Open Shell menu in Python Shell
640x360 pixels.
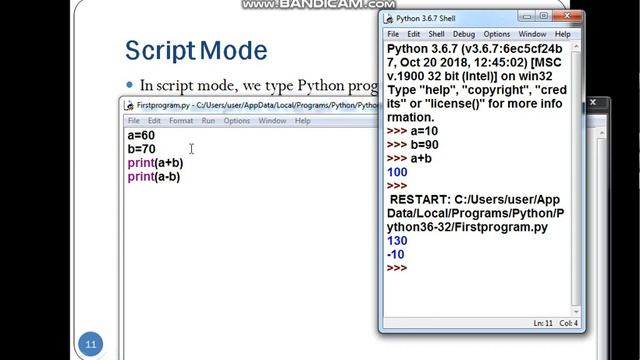pyautogui.click(x=436, y=34)
